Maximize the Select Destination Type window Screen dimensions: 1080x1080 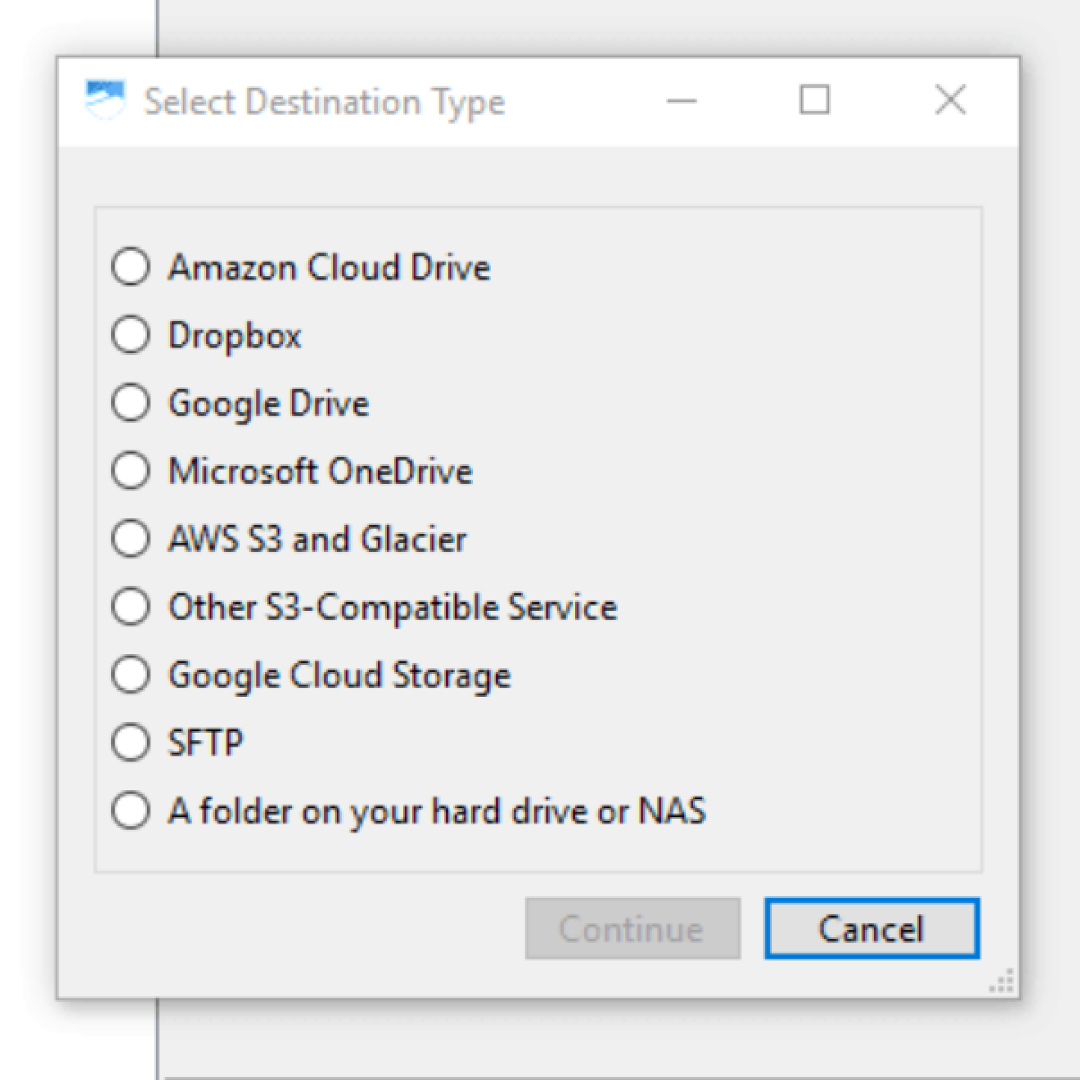pos(814,101)
